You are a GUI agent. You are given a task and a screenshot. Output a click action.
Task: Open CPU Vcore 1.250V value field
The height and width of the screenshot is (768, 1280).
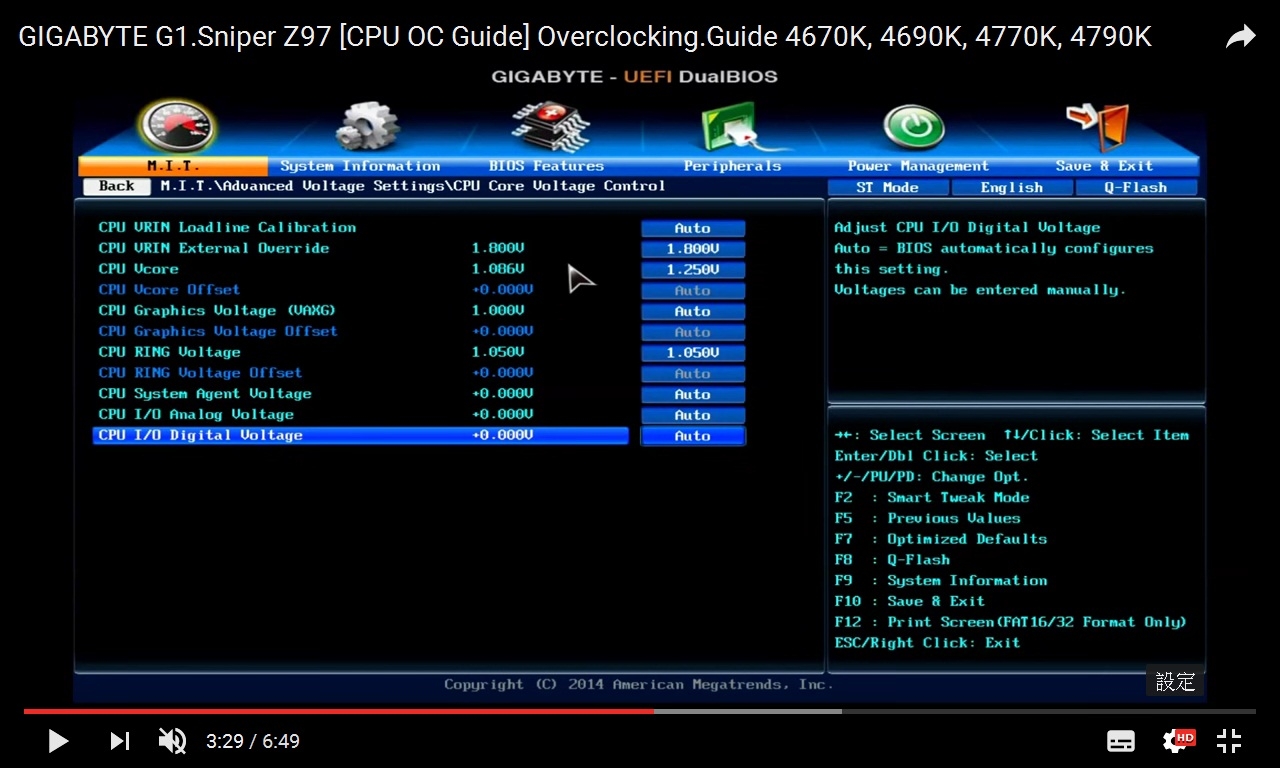pos(693,270)
